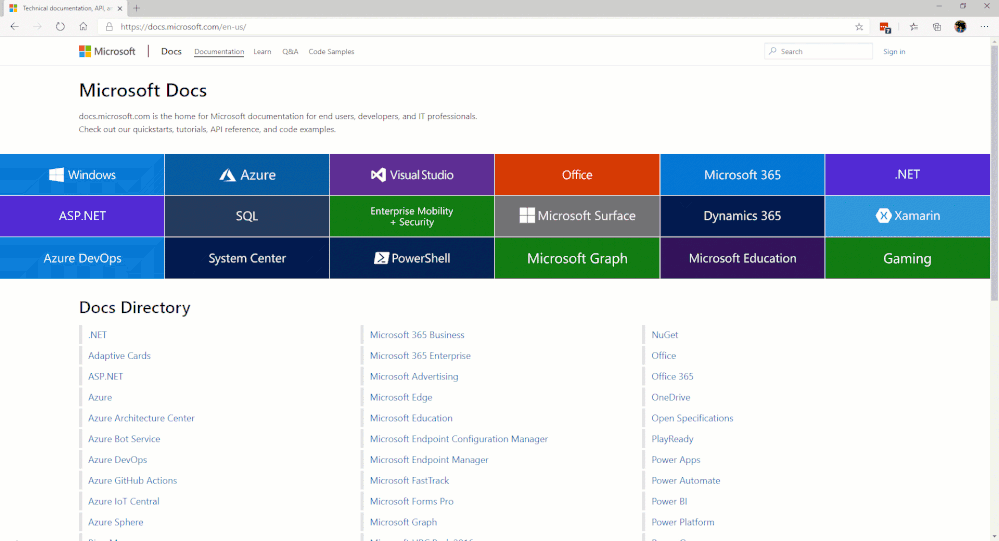This screenshot has width=999, height=541.
Task: Open the Visual Studio product tile
Action: click(412, 175)
